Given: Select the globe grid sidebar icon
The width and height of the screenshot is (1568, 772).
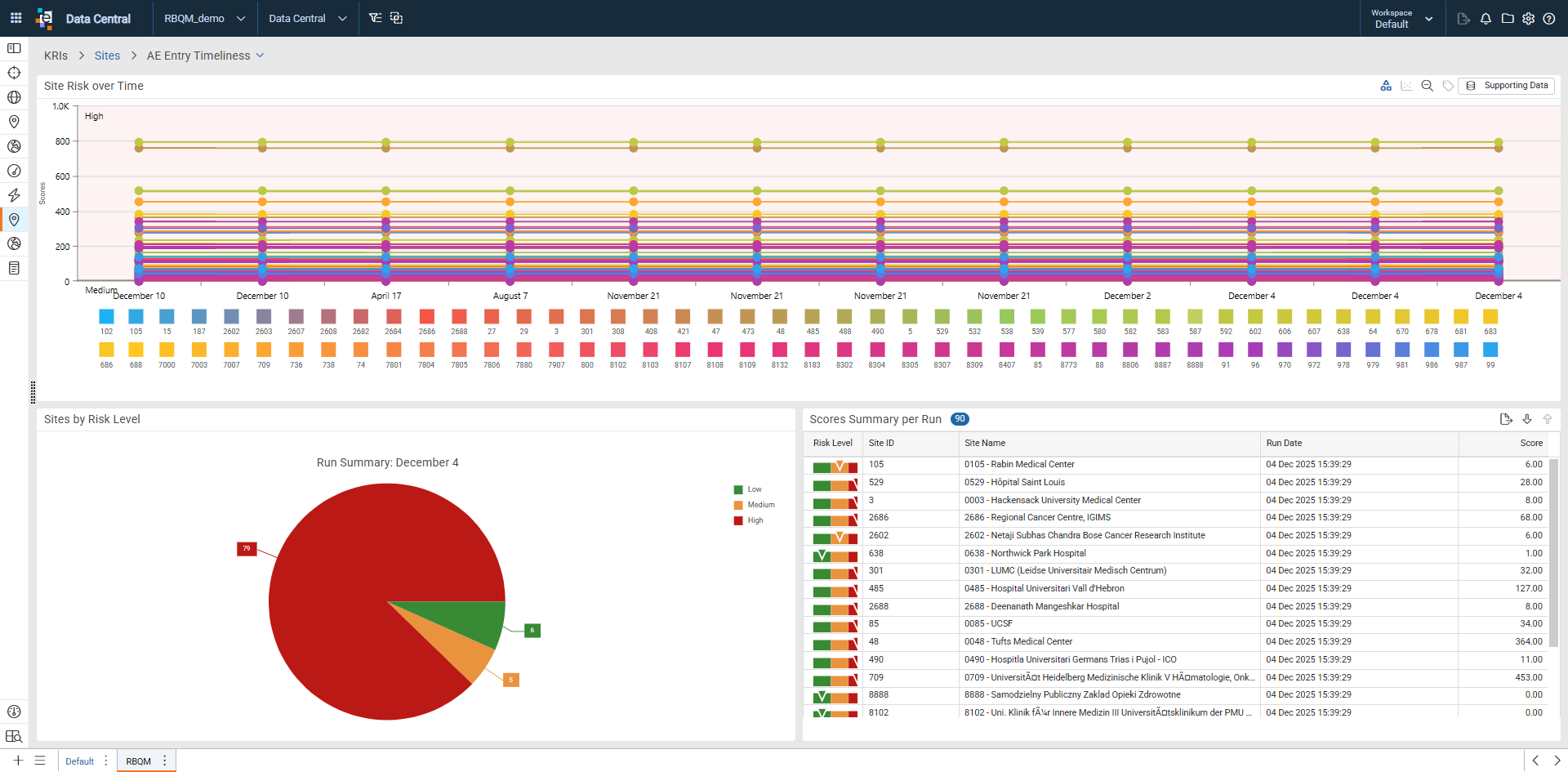Looking at the screenshot, I should coord(14,97).
